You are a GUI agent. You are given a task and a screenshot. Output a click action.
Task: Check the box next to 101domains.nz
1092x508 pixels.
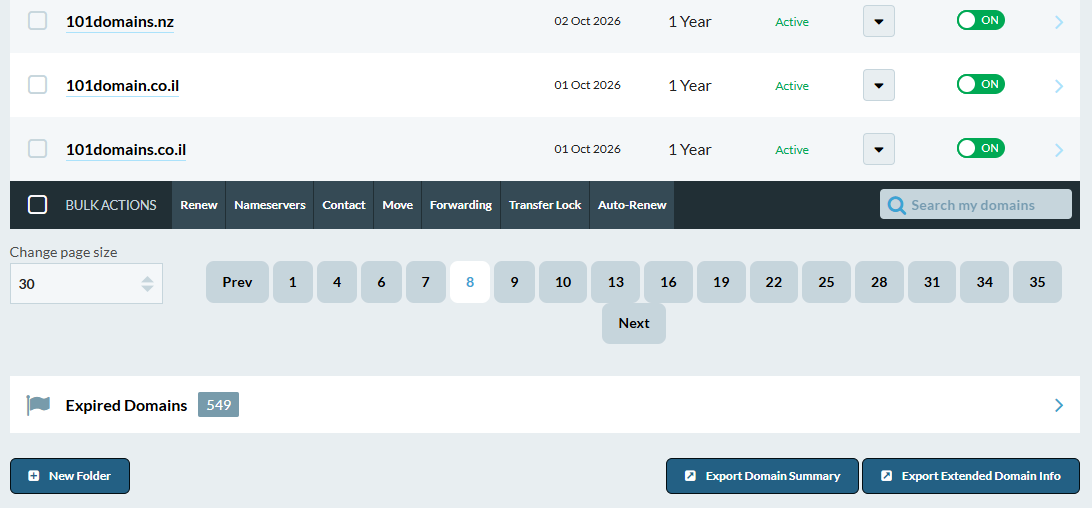[37, 21]
